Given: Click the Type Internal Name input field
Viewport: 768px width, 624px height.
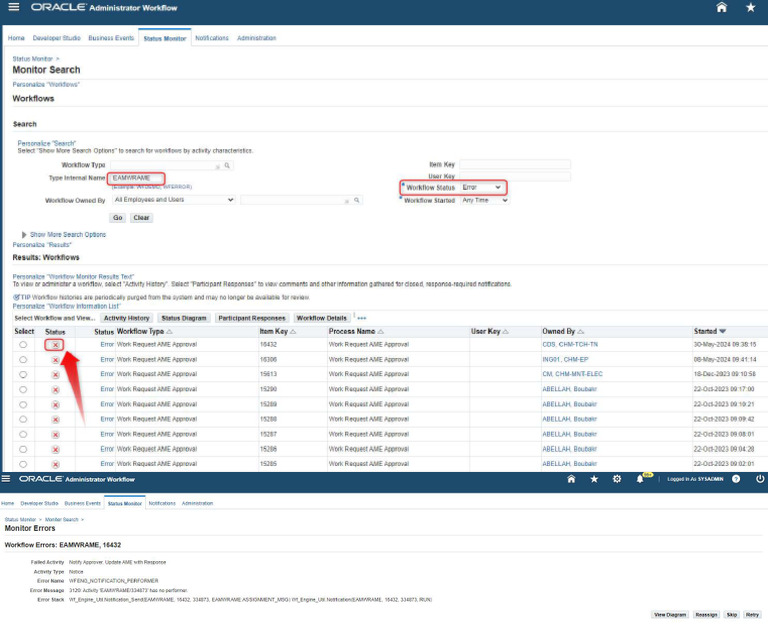Looking at the screenshot, I should [x=137, y=177].
